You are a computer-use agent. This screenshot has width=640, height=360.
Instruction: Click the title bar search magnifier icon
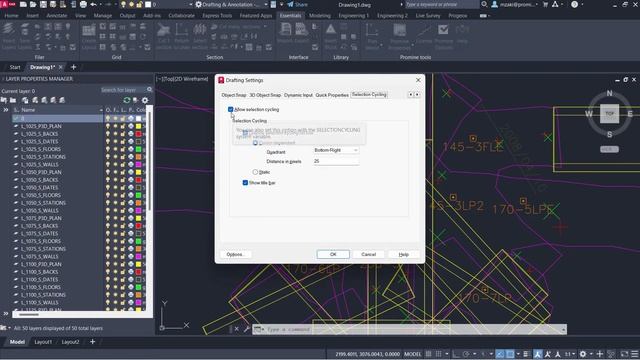tap(484, 4)
